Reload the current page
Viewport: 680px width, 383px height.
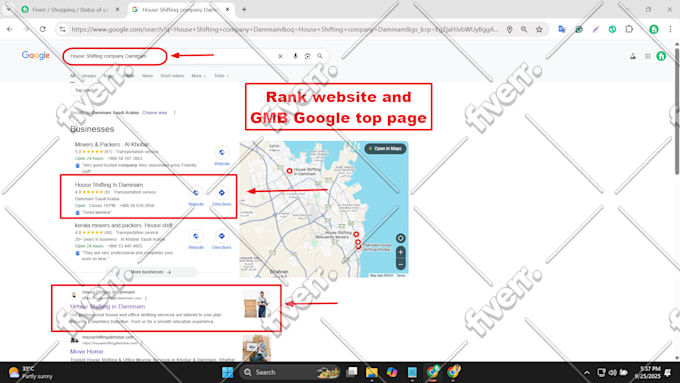[x=42, y=29]
